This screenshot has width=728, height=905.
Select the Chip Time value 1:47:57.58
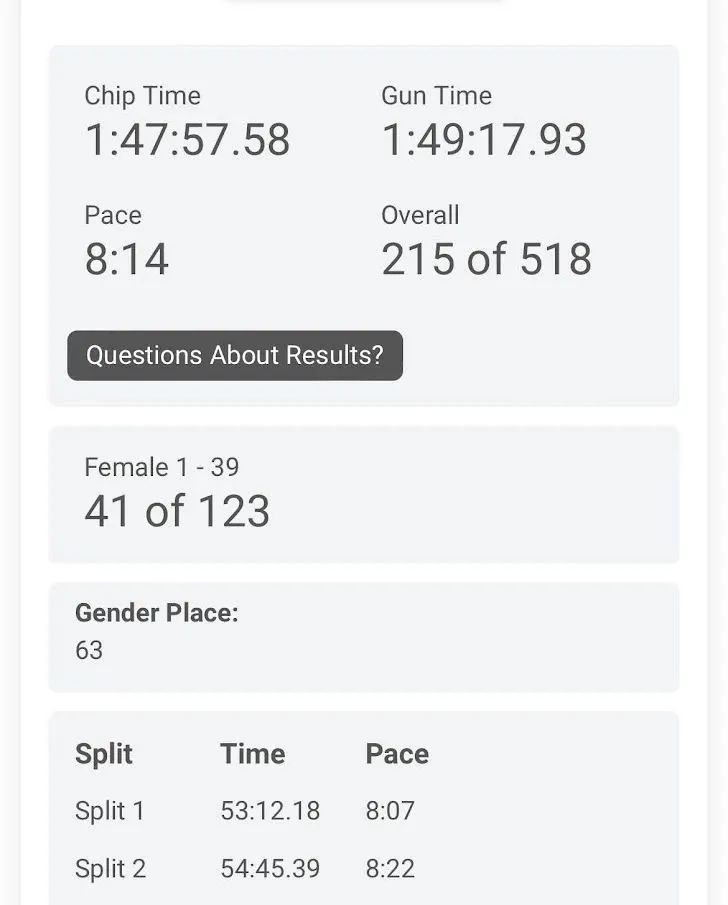click(x=187, y=140)
